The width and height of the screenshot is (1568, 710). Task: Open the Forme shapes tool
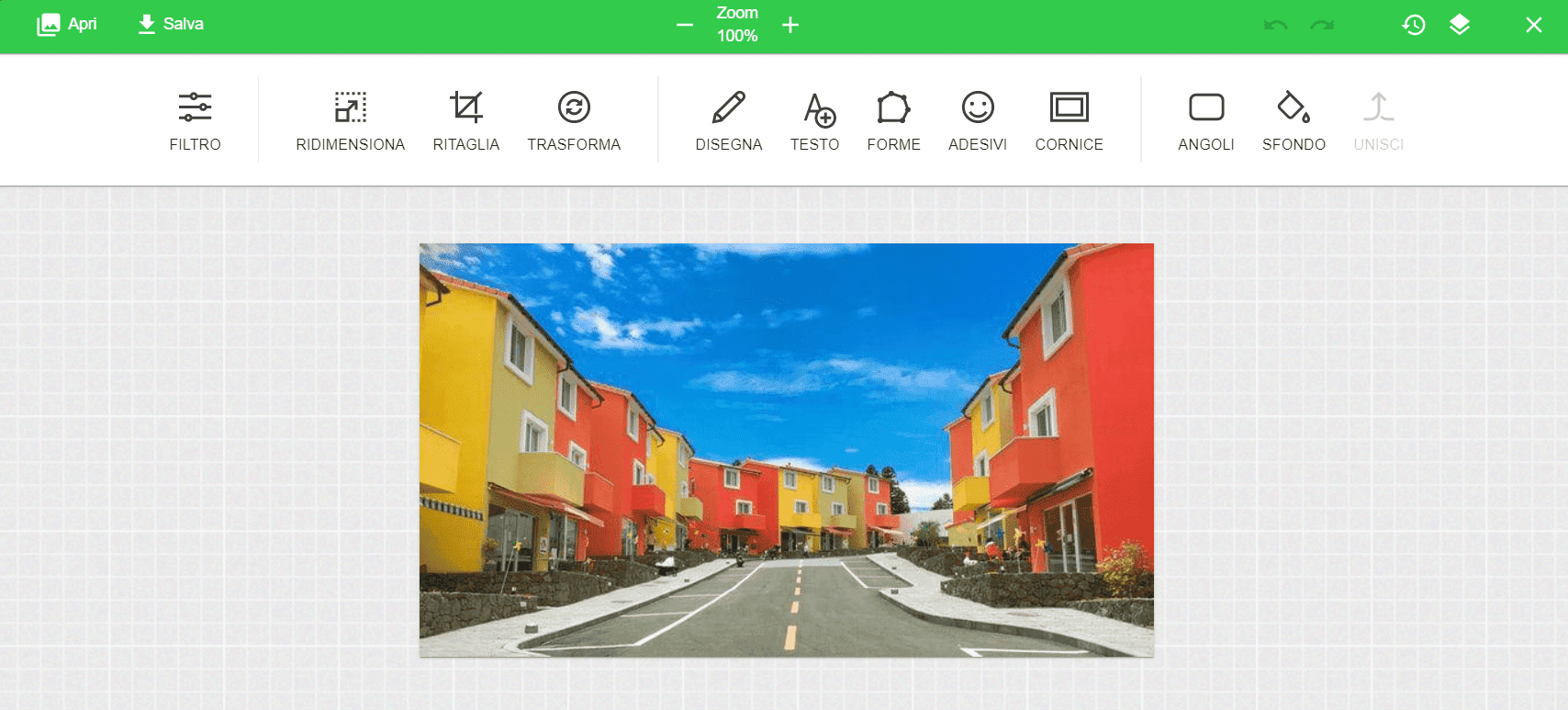click(893, 119)
